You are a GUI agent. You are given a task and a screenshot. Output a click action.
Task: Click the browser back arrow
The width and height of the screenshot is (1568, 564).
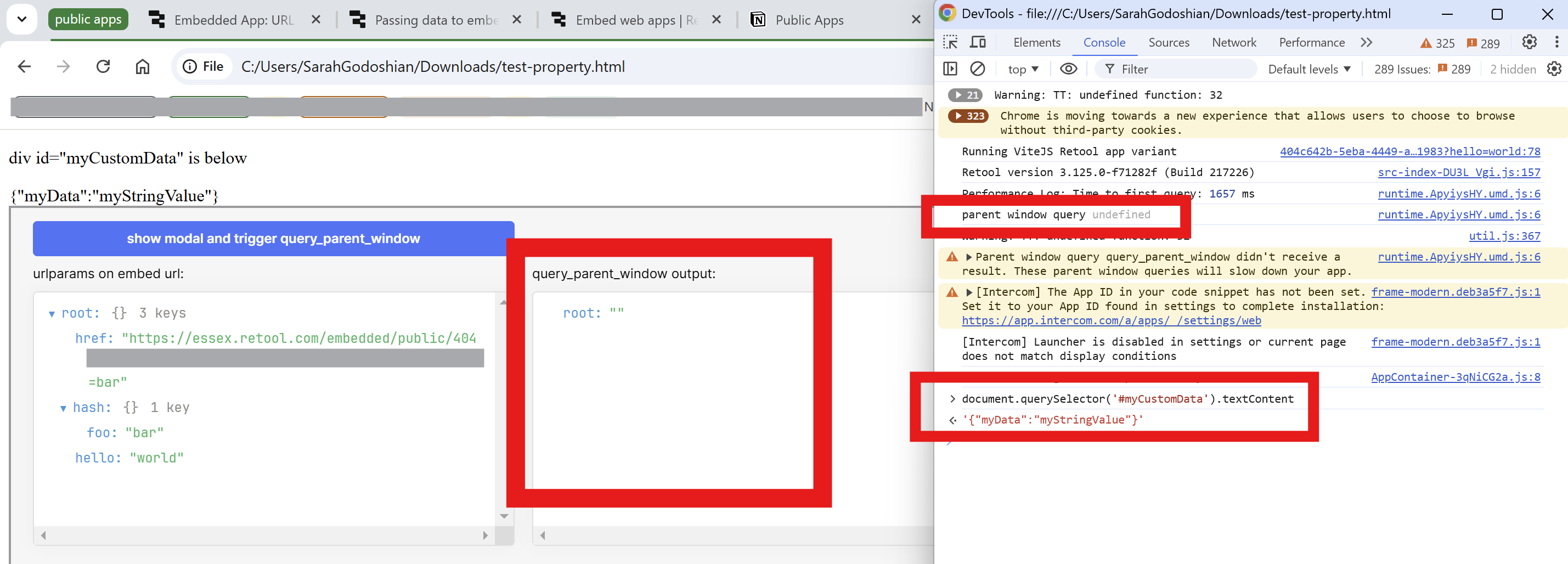[24, 67]
